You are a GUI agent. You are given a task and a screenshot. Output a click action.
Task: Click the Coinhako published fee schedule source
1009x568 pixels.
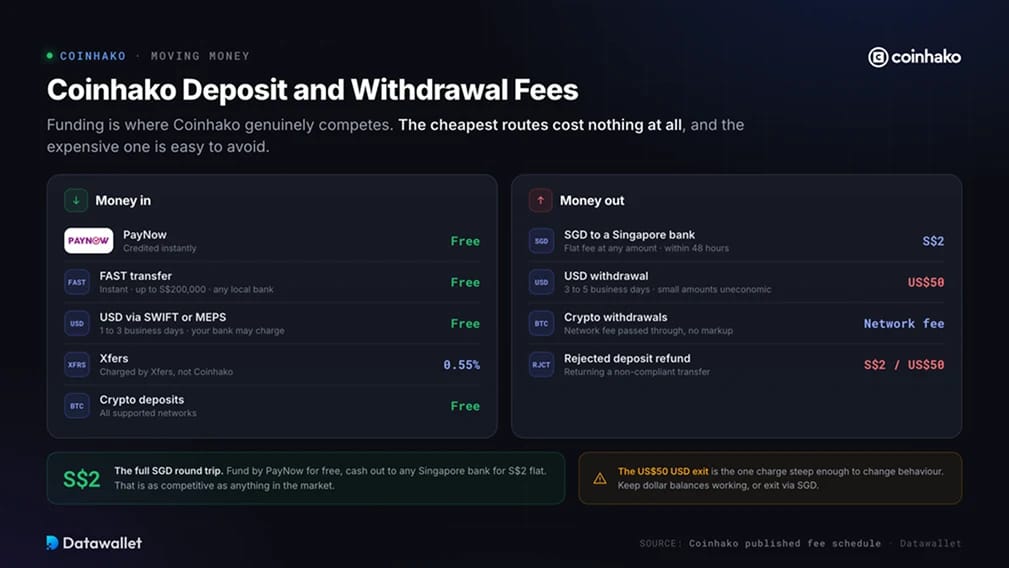(x=784, y=544)
